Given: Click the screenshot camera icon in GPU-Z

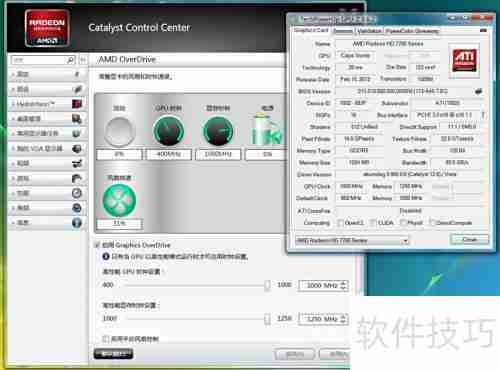Looking at the screenshot, I should pos(483,31).
